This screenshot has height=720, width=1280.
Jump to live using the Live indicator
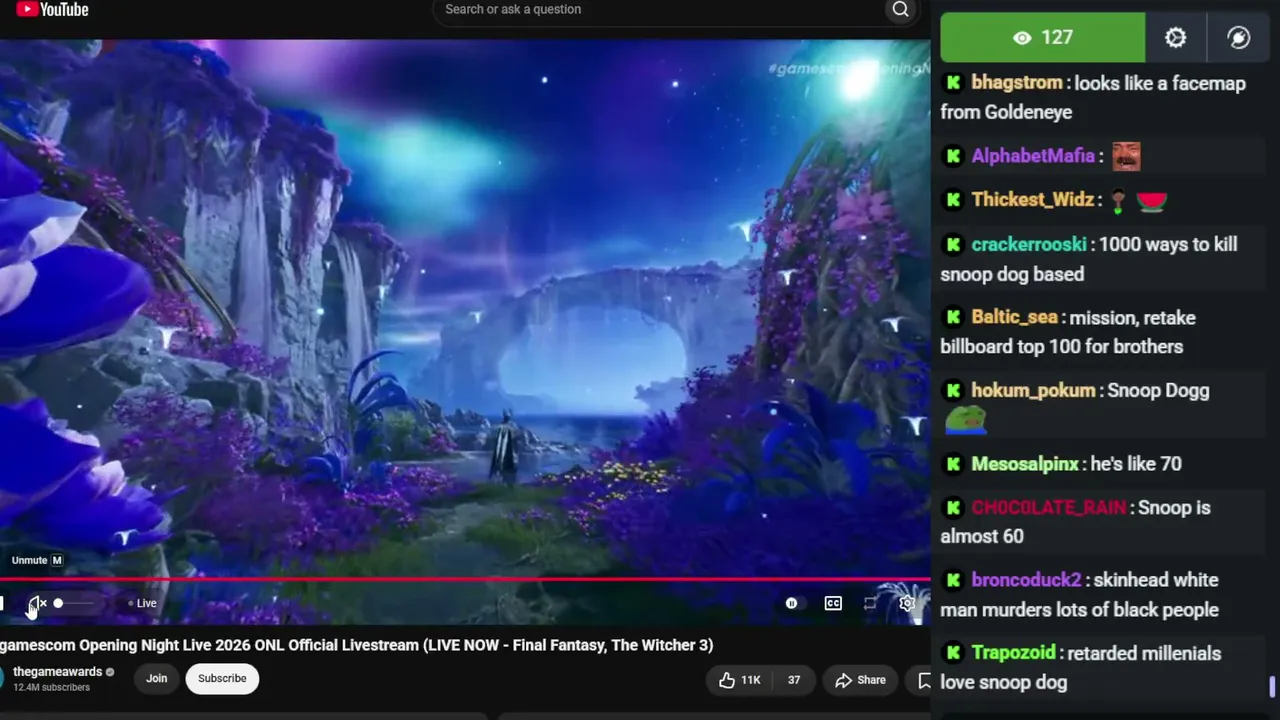[142, 603]
